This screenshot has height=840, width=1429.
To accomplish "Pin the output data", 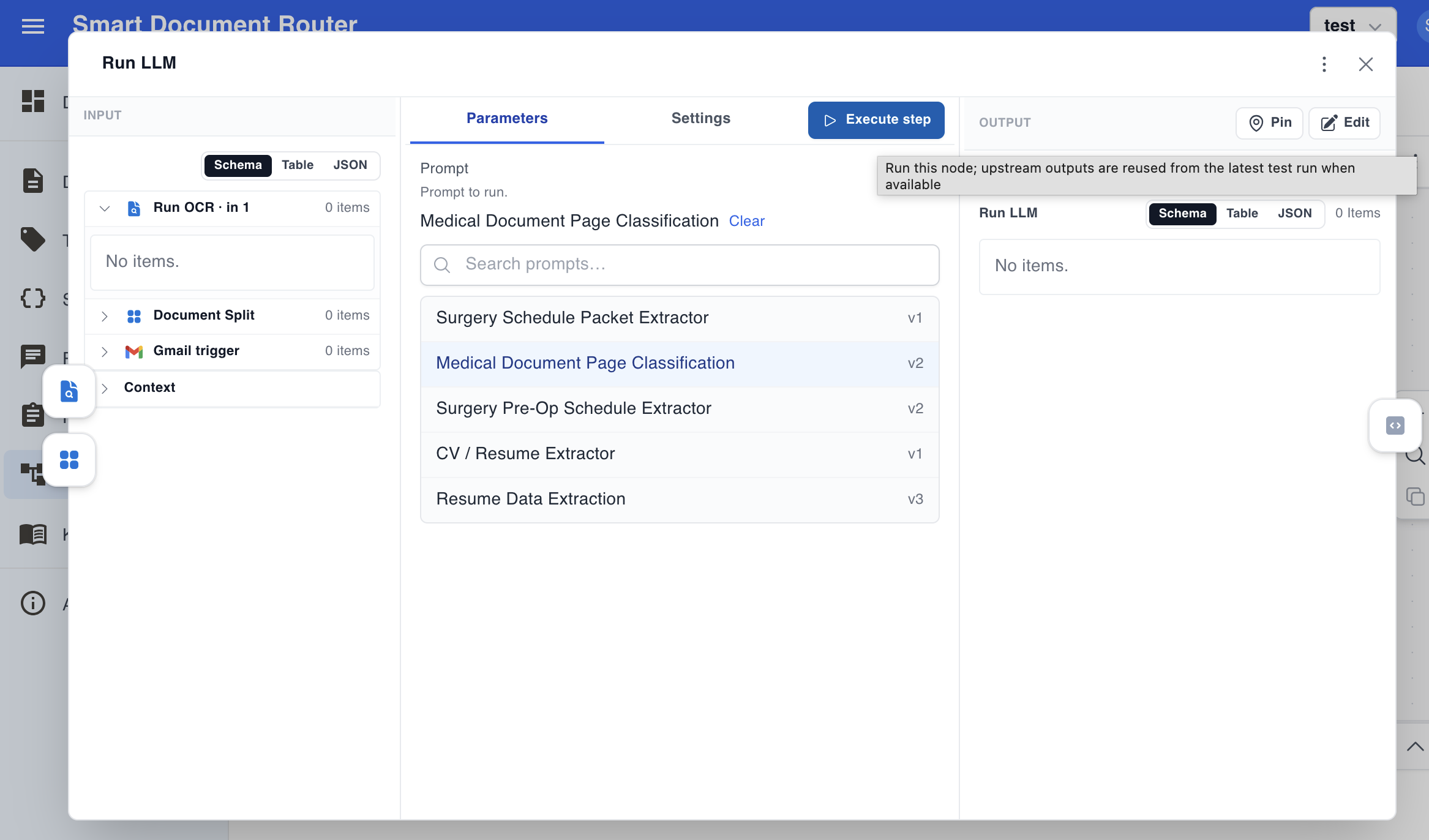I will tap(1269, 123).
